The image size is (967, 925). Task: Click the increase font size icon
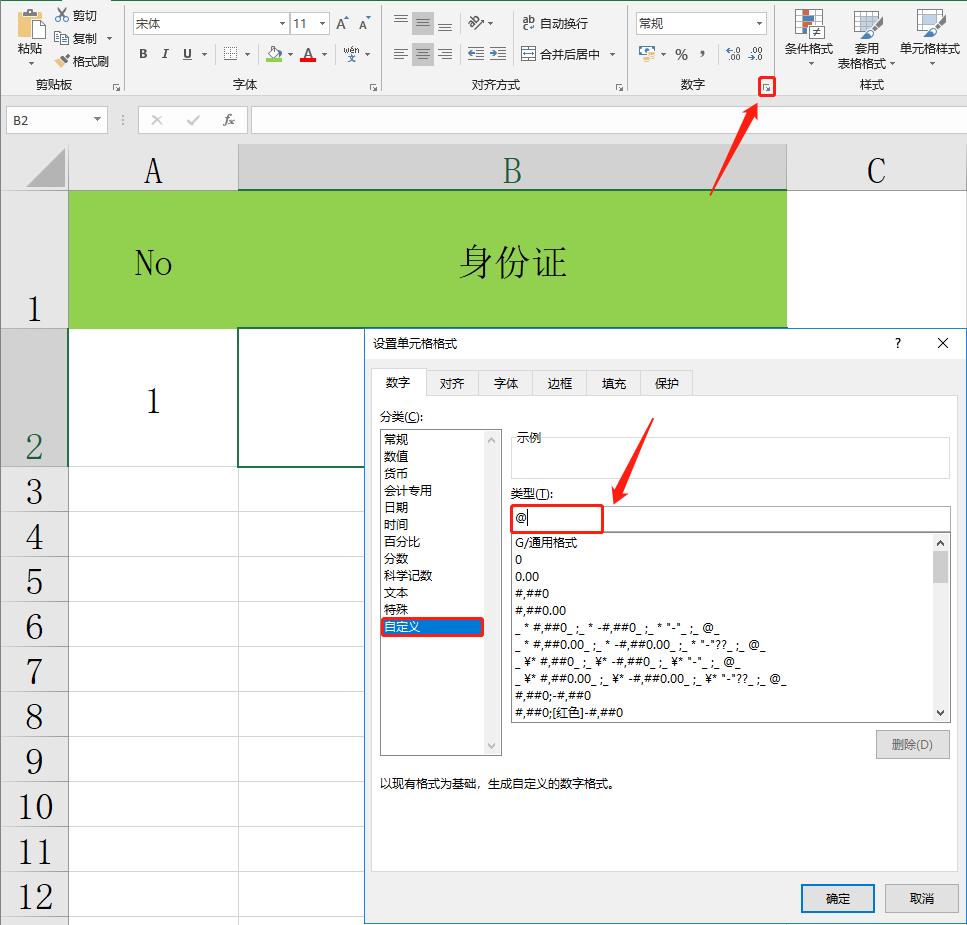pyautogui.click(x=343, y=23)
